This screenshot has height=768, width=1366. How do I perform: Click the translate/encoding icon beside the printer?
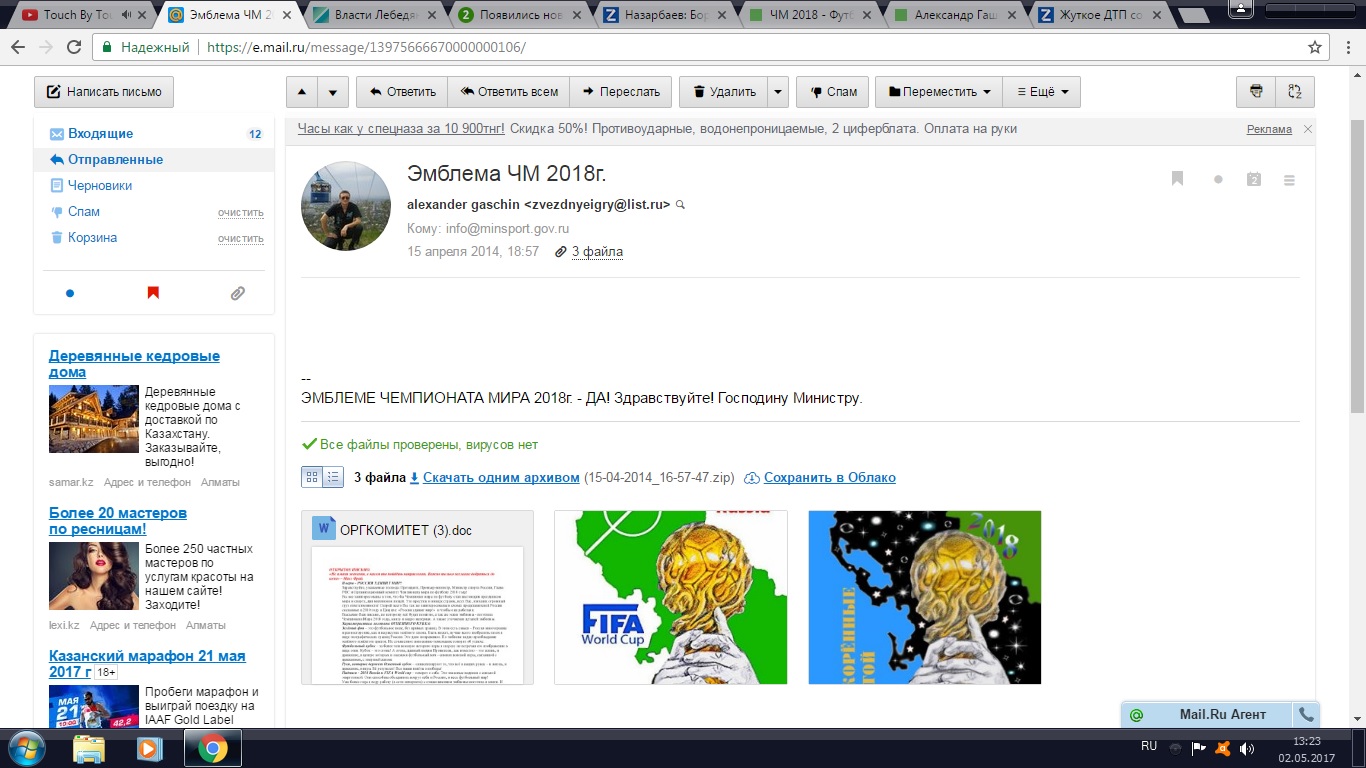(1295, 92)
